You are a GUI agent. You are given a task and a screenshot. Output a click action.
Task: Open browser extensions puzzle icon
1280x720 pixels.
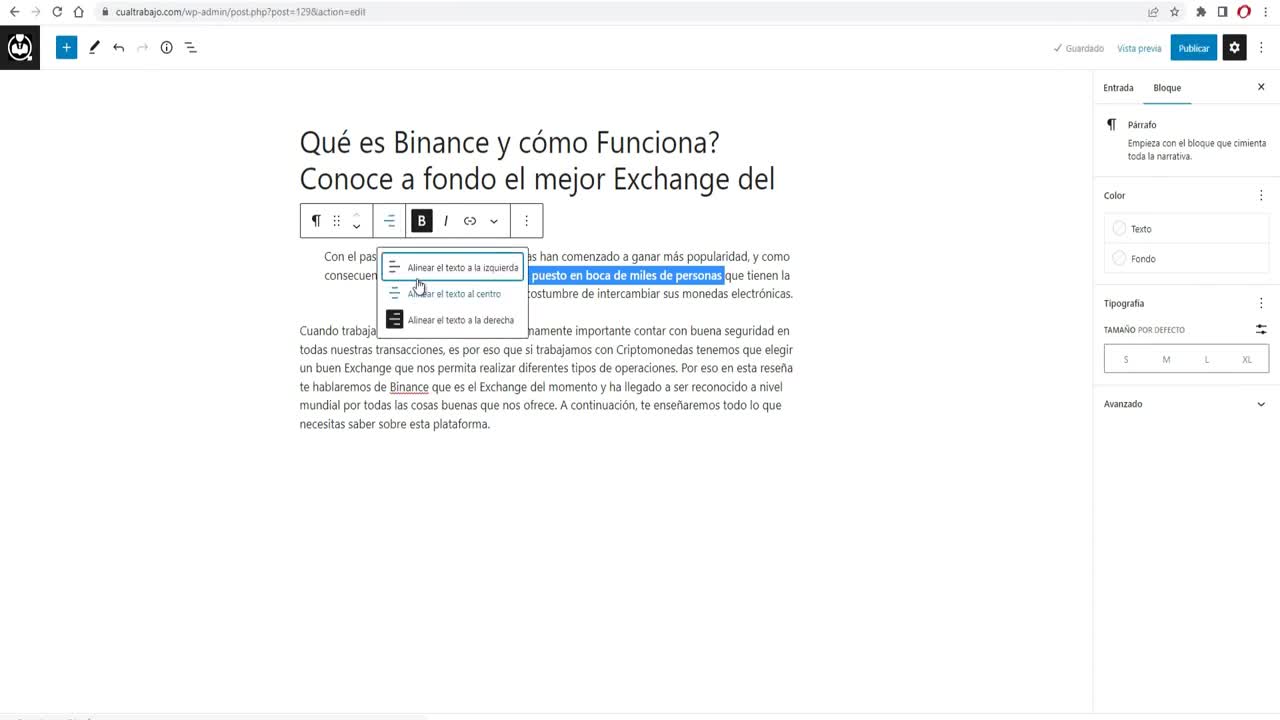(1201, 12)
